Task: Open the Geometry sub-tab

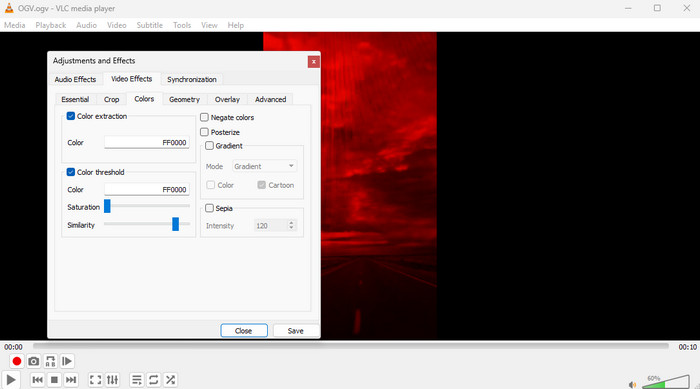Action: pos(184,99)
